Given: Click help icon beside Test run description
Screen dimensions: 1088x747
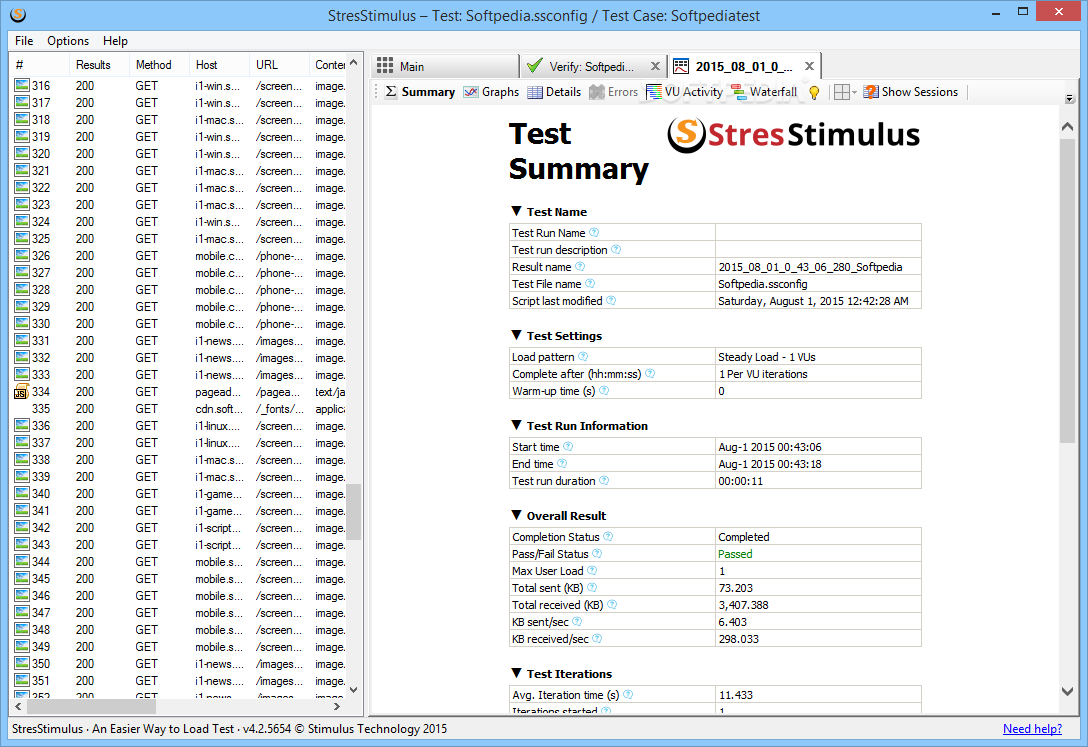Looking at the screenshot, I should (x=616, y=249).
